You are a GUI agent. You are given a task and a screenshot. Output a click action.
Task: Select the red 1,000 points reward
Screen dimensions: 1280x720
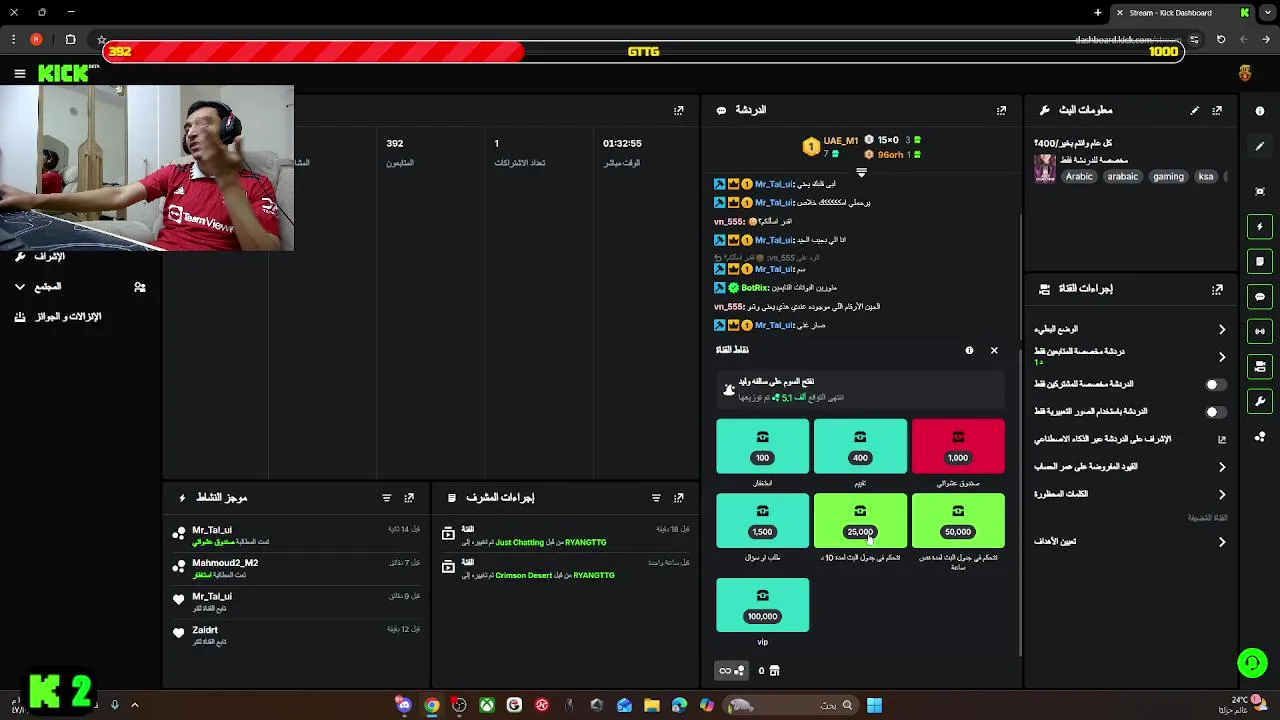click(958, 446)
